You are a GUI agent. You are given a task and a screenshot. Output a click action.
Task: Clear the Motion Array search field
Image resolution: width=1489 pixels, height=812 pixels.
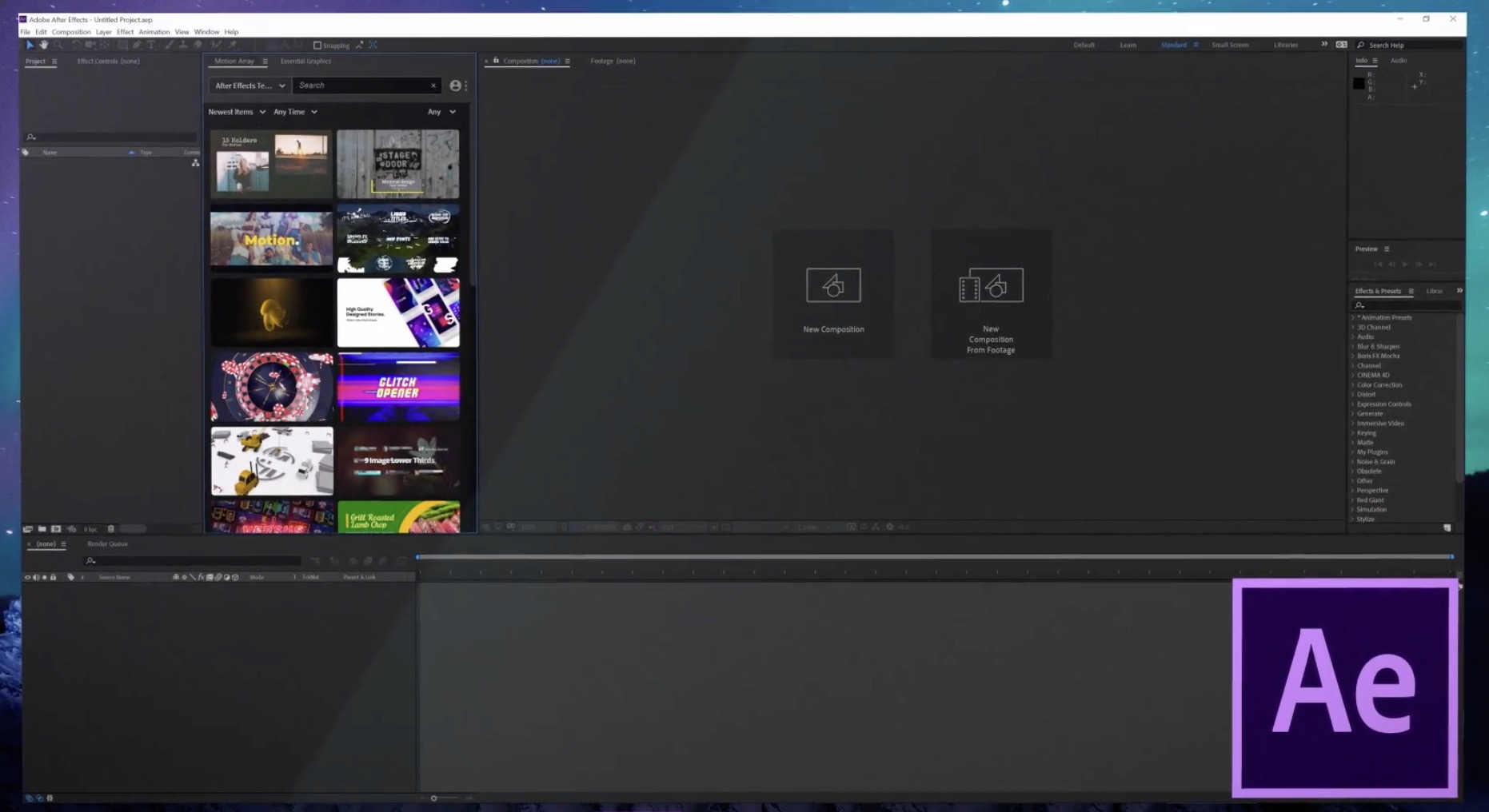pyautogui.click(x=433, y=86)
